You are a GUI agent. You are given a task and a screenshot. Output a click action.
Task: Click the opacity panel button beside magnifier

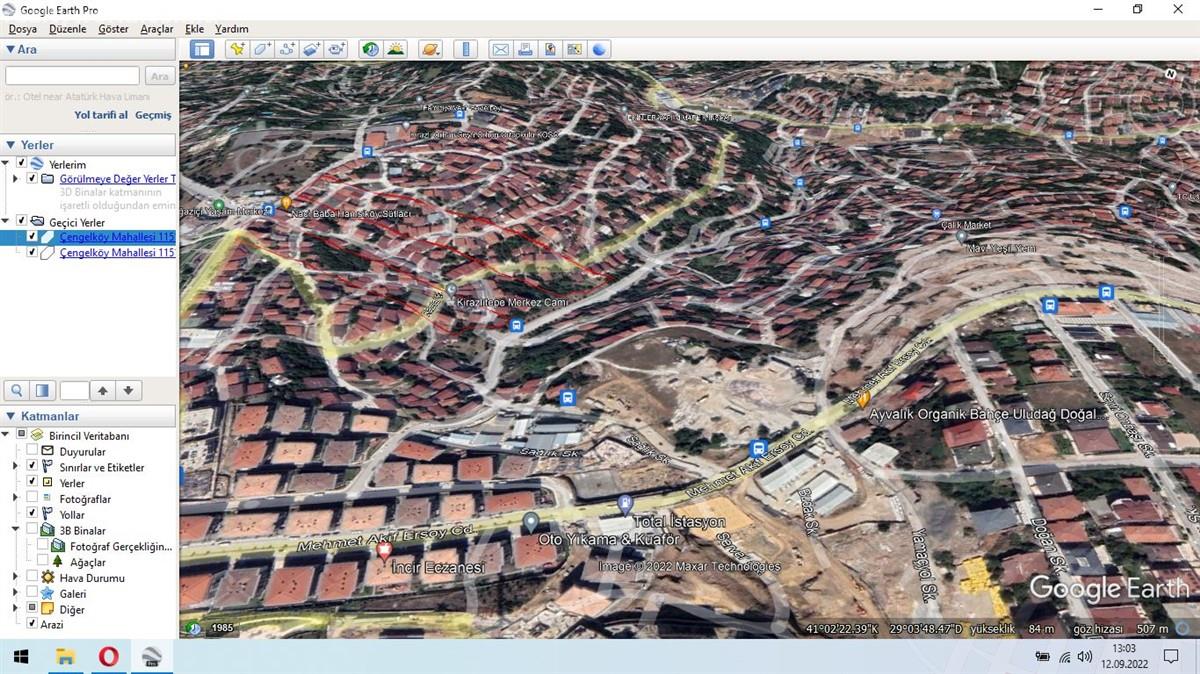(42, 390)
